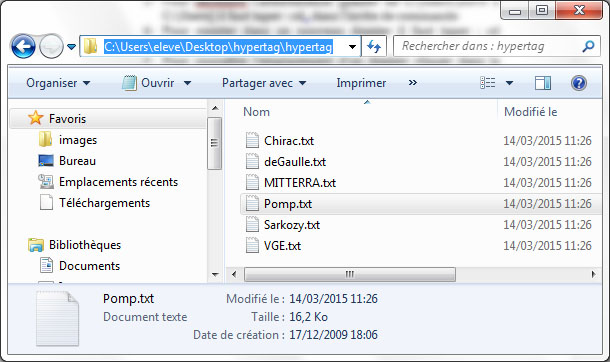This screenshot has width=610, height=362.
Task: Click the Favoris star icon
Action: pyautogui.click(x=35, y=118)
